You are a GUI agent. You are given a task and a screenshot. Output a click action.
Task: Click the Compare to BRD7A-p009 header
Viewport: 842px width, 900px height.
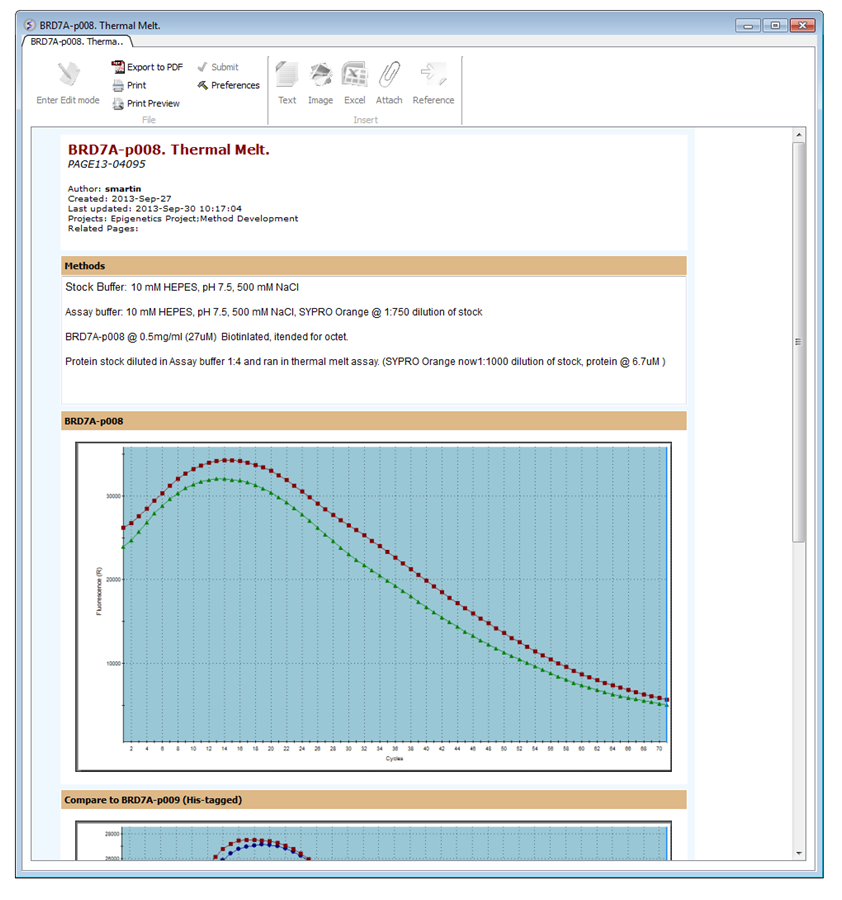click(x=373, y=800)
